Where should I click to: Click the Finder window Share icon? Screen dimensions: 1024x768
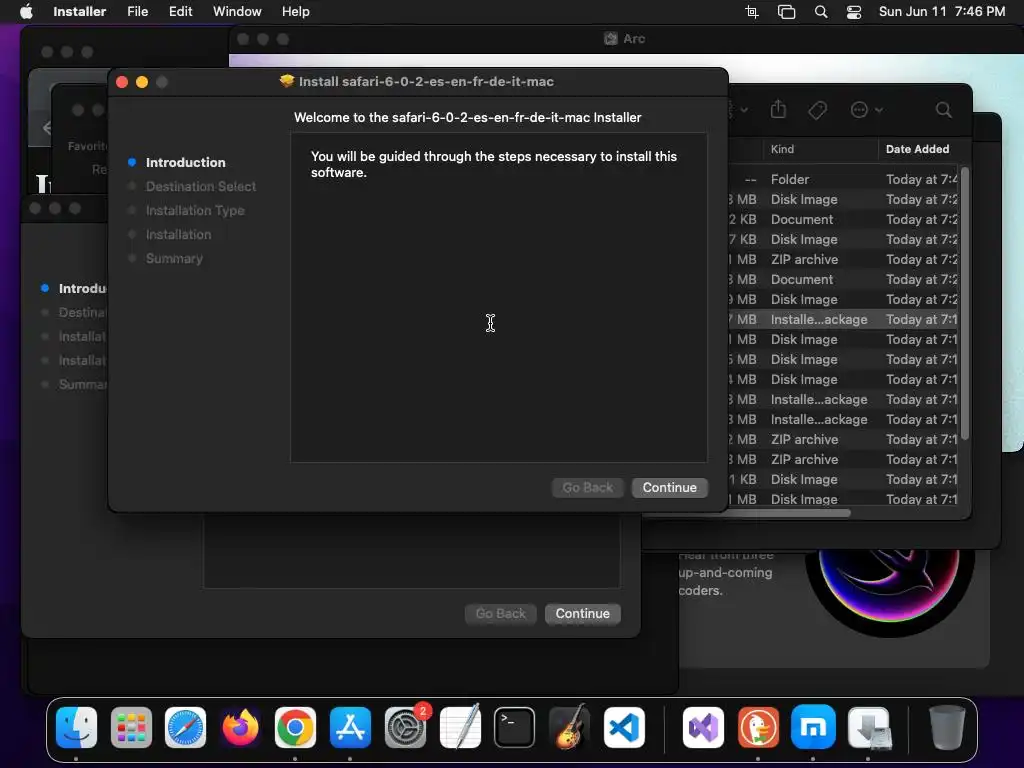(778, 109)
